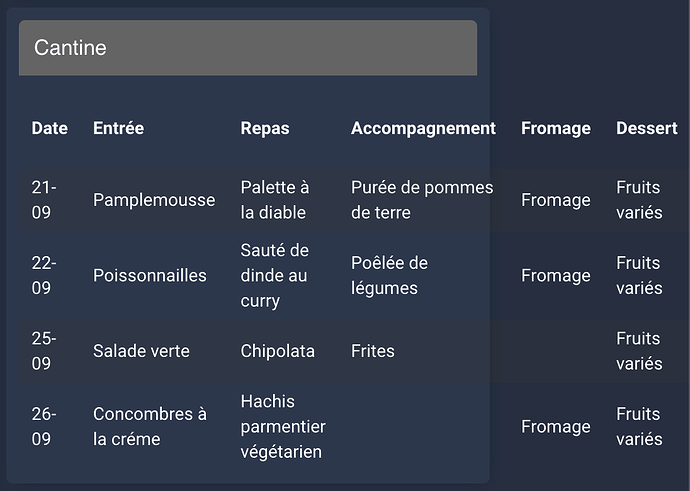Select the Frites side dish cell

click(x=373, y=351)
